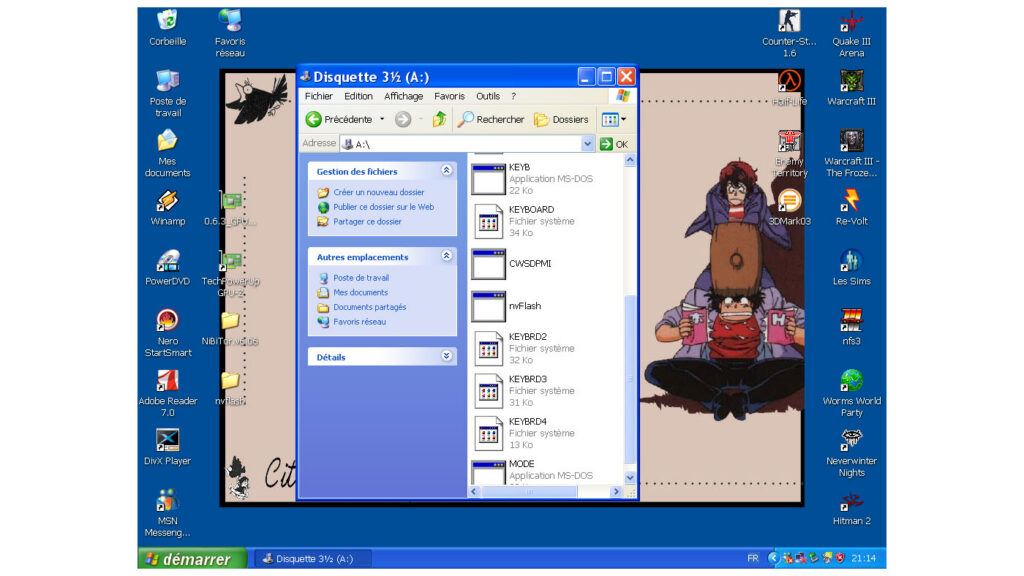
Task: Open the Rechercher search tool
Action: coord(491,119)
